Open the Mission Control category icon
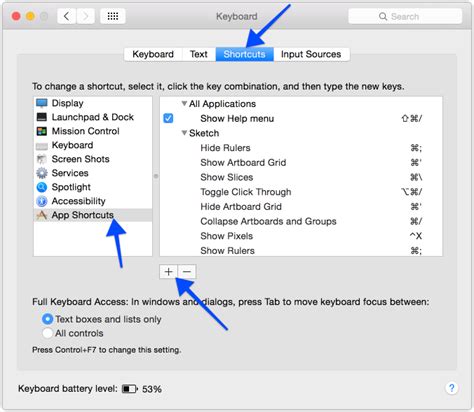 42,131
